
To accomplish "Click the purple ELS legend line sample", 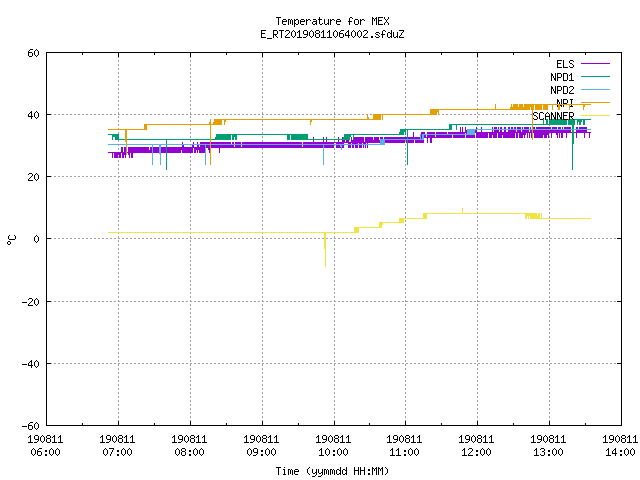I will point(595,64).
